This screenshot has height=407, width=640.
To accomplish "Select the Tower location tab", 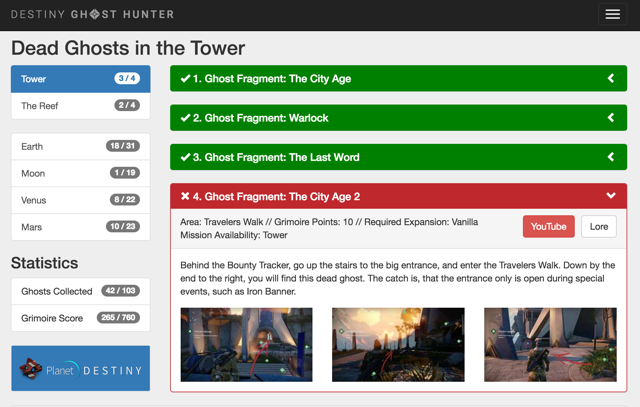I will pos(80,79).
